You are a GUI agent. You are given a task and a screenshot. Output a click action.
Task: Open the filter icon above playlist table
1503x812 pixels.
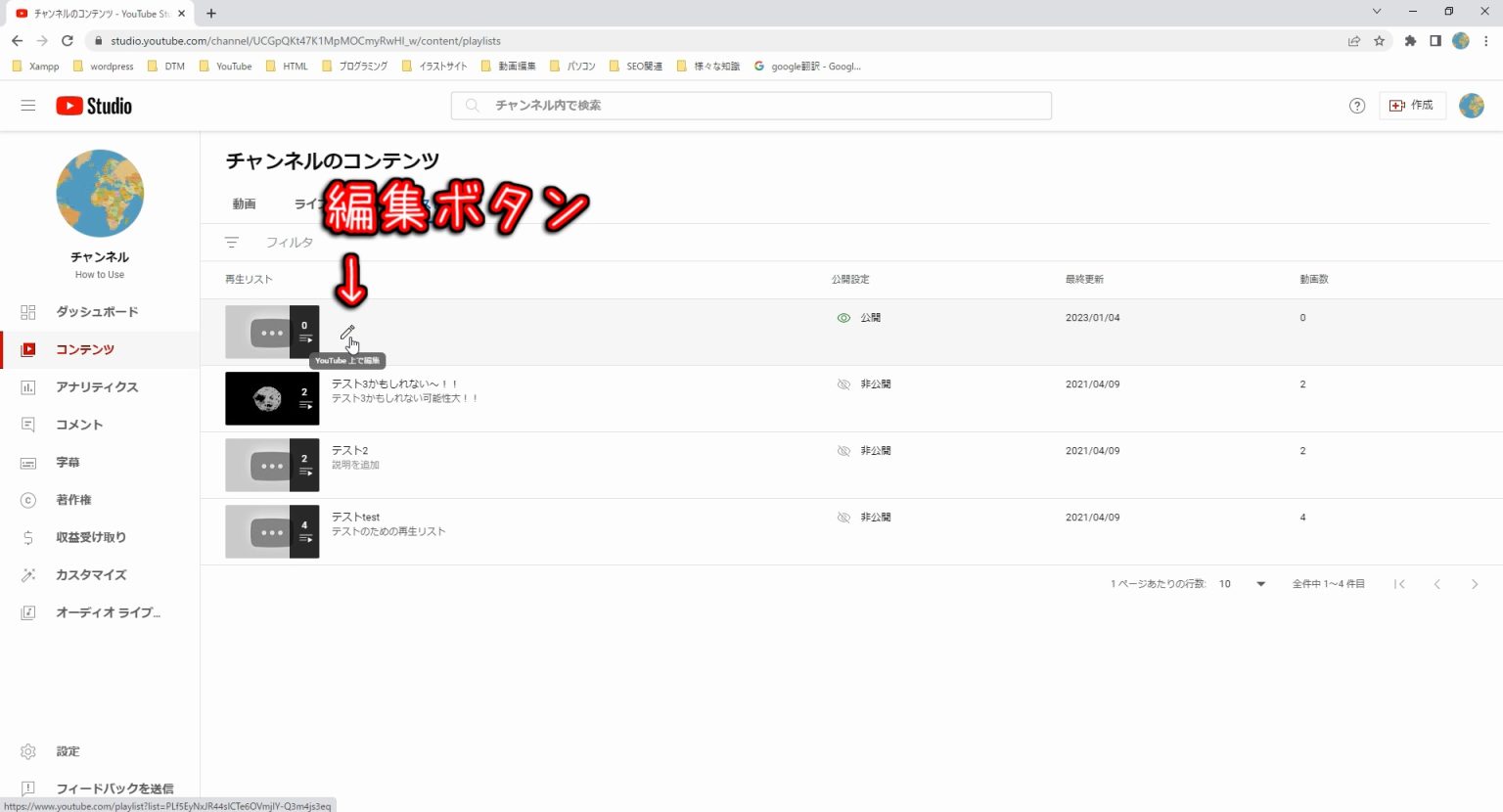232,243
